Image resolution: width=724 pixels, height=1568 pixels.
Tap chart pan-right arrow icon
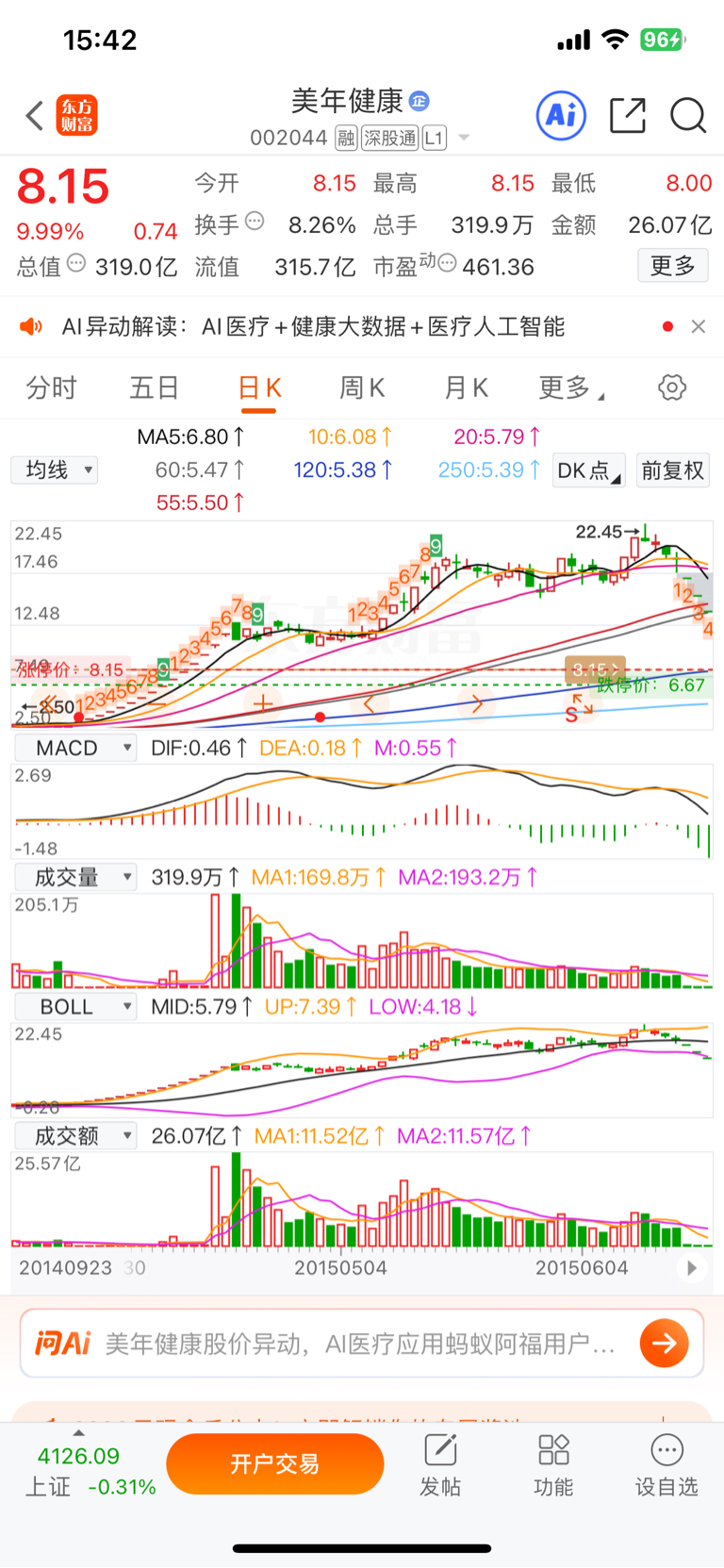point(477,702)
